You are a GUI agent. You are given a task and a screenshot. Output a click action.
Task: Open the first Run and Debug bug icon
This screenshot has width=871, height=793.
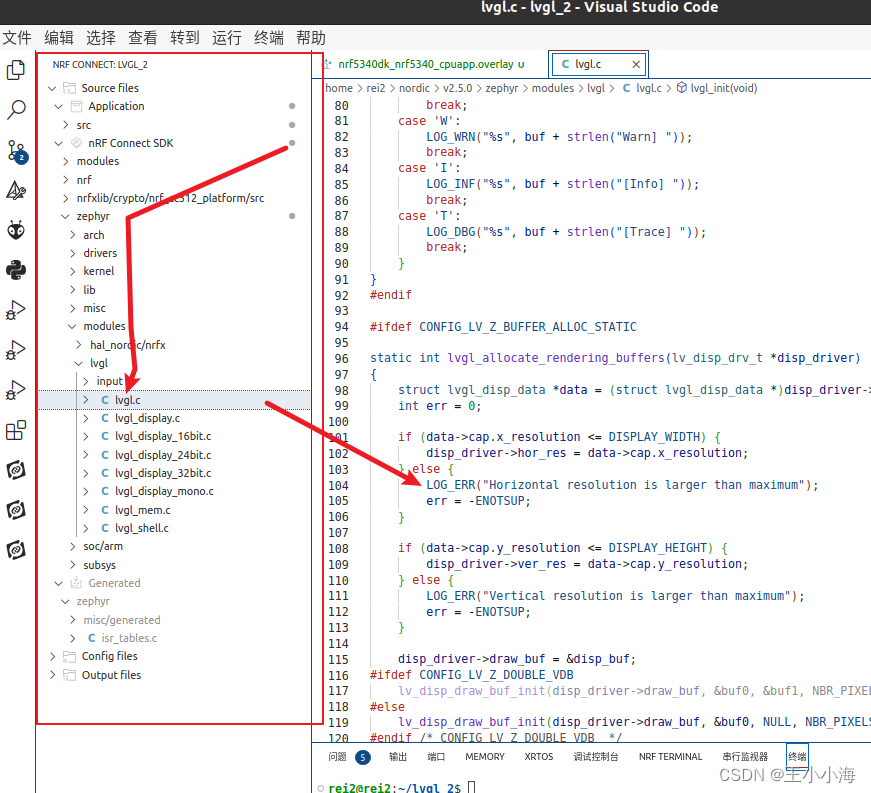point(16,310)
